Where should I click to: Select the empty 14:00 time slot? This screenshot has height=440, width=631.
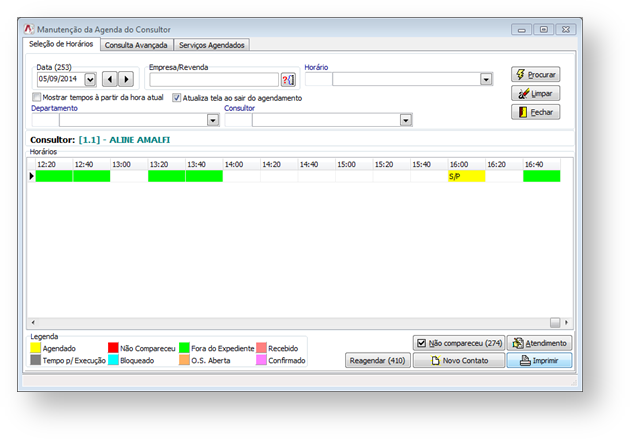[241, 176]
